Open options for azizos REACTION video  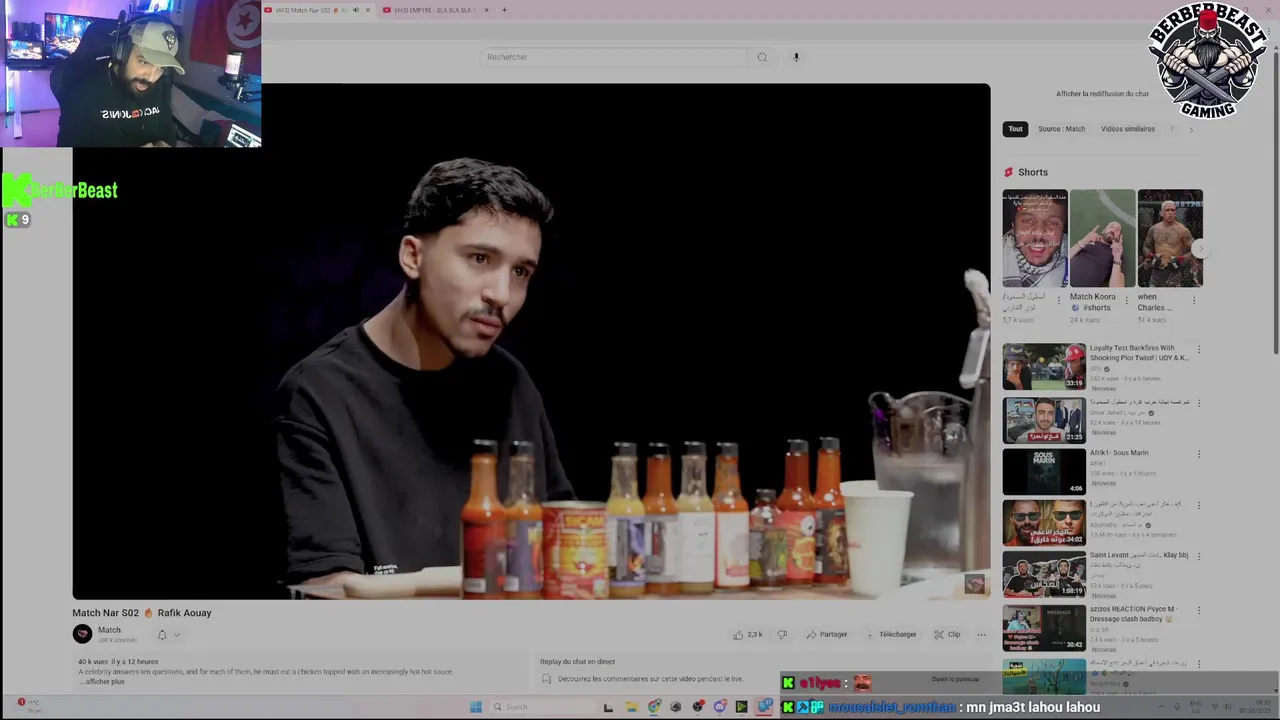point(1199,610)
